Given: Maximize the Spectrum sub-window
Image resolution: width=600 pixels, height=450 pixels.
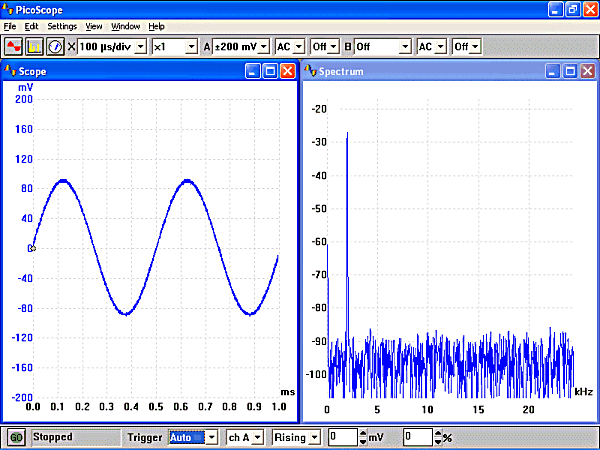Looking at the screenshot, I should (x=571, y=71).
